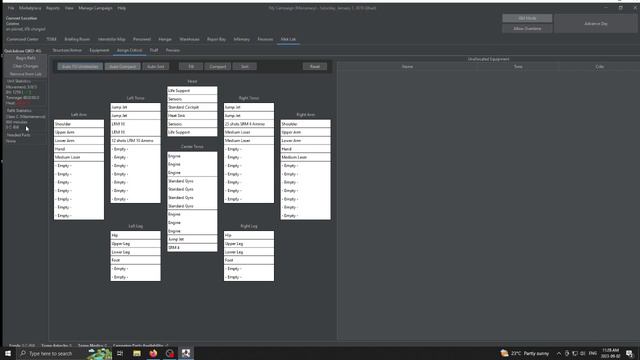Switch to Briefing Room tab
This screenshot has width=640, height=360.
77,39
